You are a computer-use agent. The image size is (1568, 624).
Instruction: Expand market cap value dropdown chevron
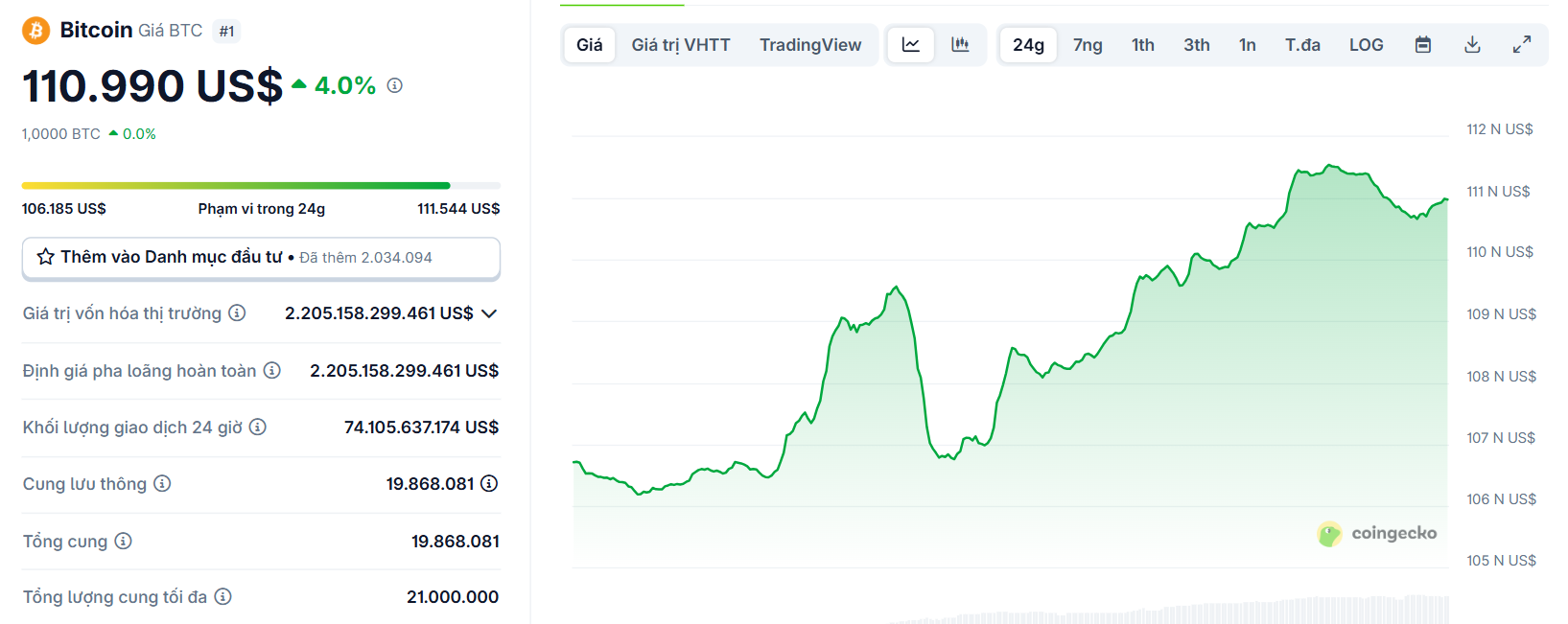pos(489,313)
